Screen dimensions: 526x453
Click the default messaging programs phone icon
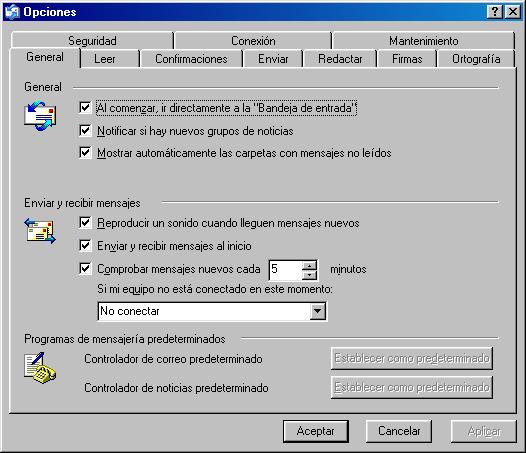tap(40, 368)
